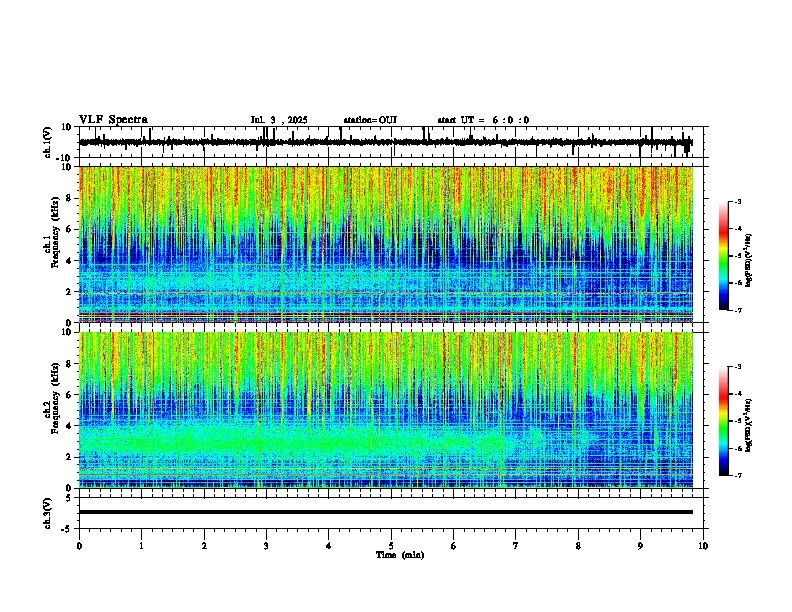This screenshot has height=612, width=792.
Task: Click the time axis tick label "2"
Action: pos(204,546)
